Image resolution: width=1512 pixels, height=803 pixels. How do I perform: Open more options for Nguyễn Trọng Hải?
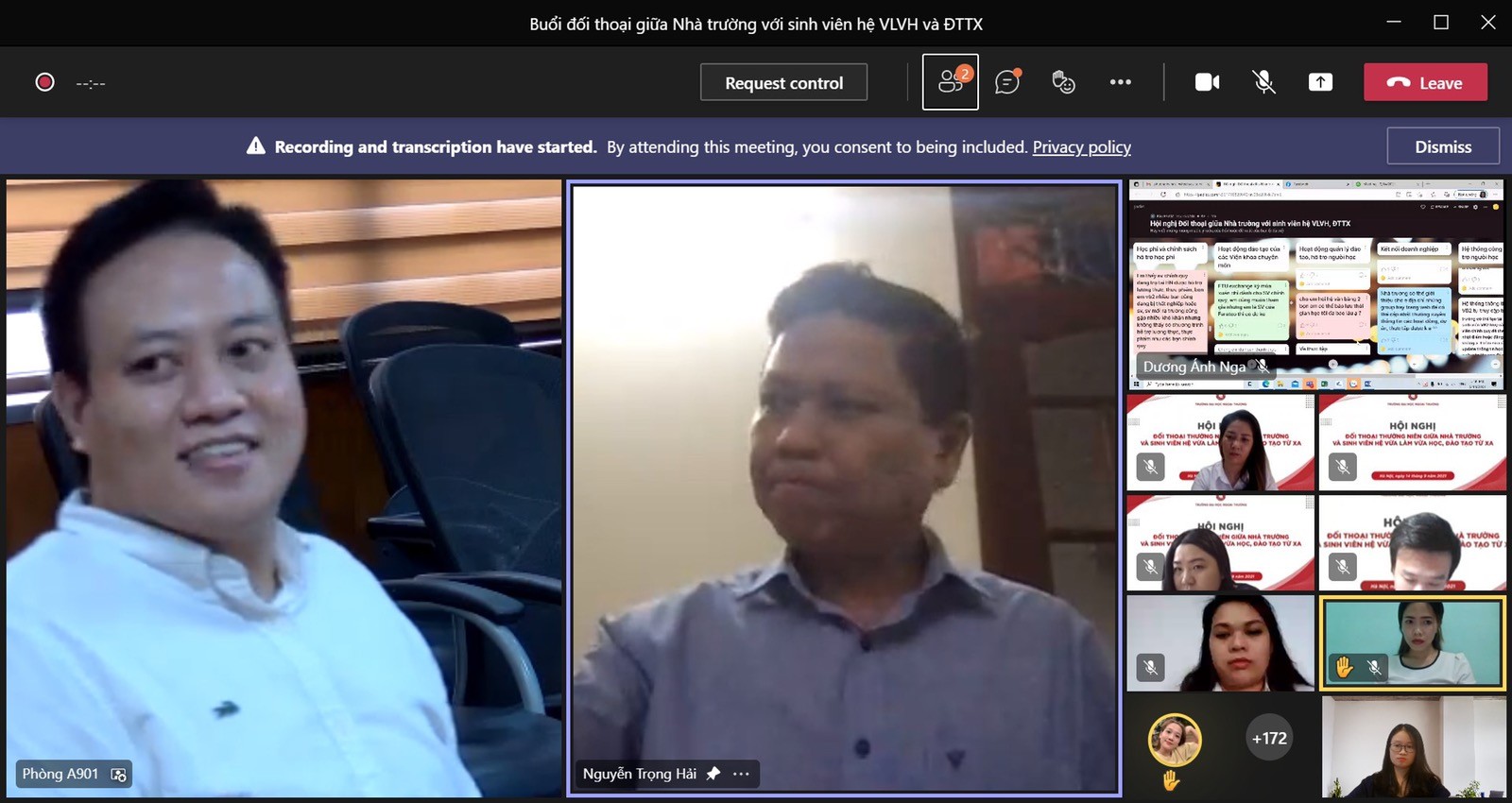coord(742,774)
